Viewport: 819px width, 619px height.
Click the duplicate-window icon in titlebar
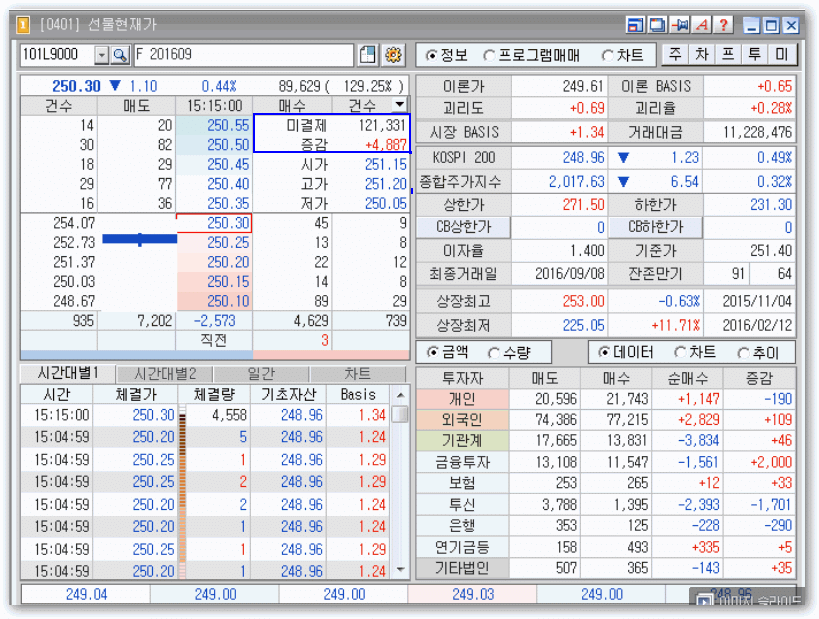[x=658, y=24]
